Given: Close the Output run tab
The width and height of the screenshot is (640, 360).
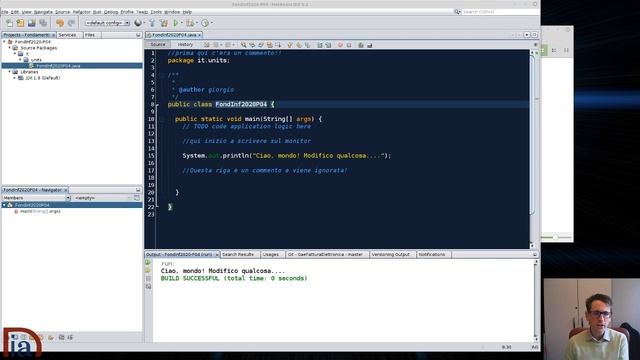Looking at the screenshot, I should pos(217,255).
